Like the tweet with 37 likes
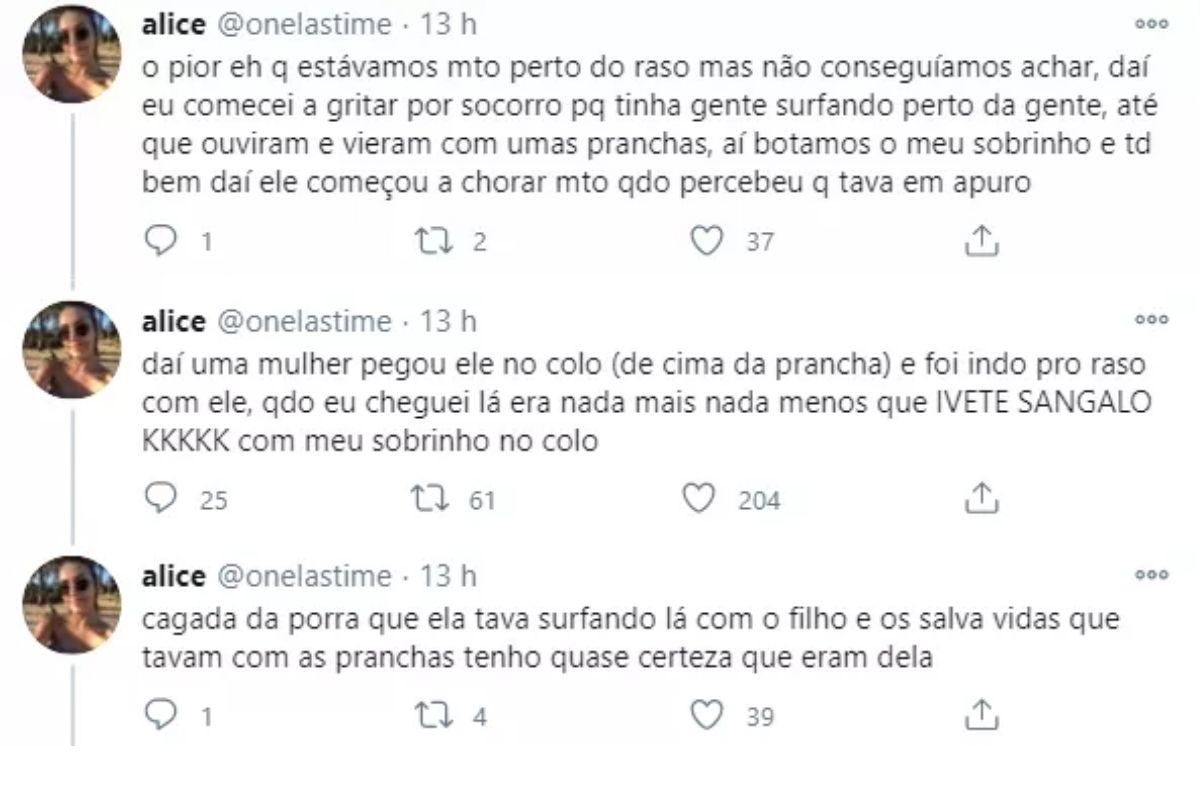This screenshot has width=1200, height=800. (707, 241)
